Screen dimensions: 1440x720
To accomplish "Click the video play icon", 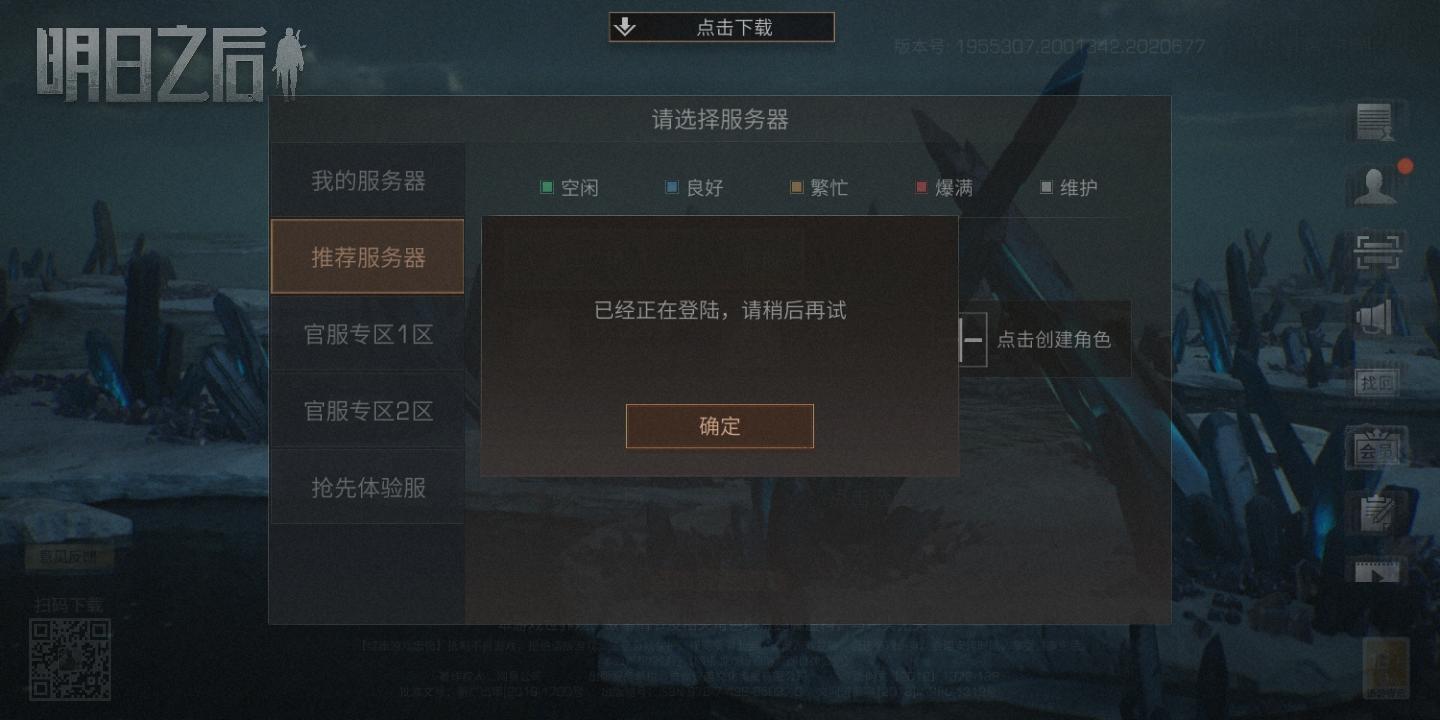I will (1377, 573).
